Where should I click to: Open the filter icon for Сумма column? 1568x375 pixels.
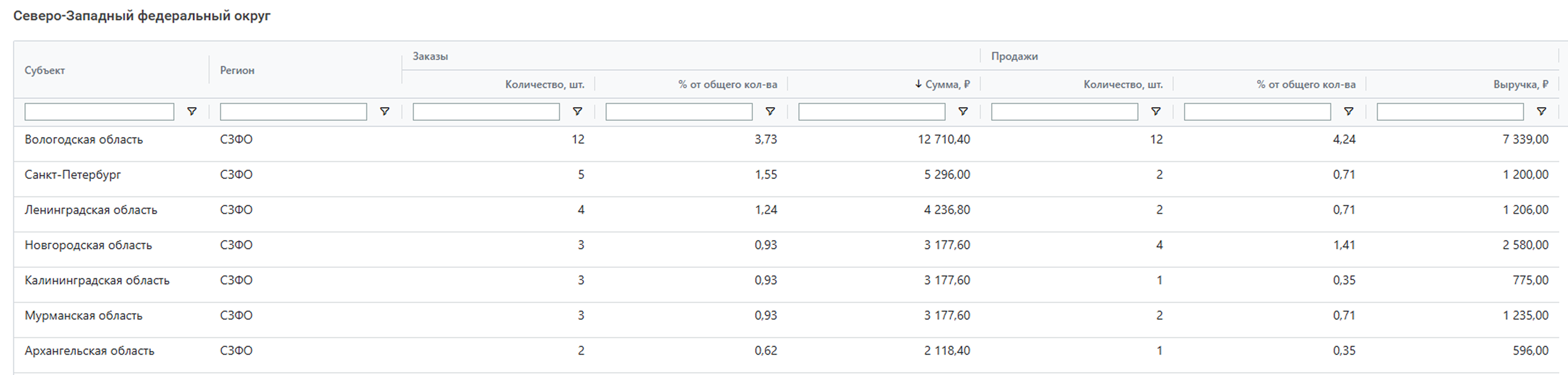pos(963,111)
